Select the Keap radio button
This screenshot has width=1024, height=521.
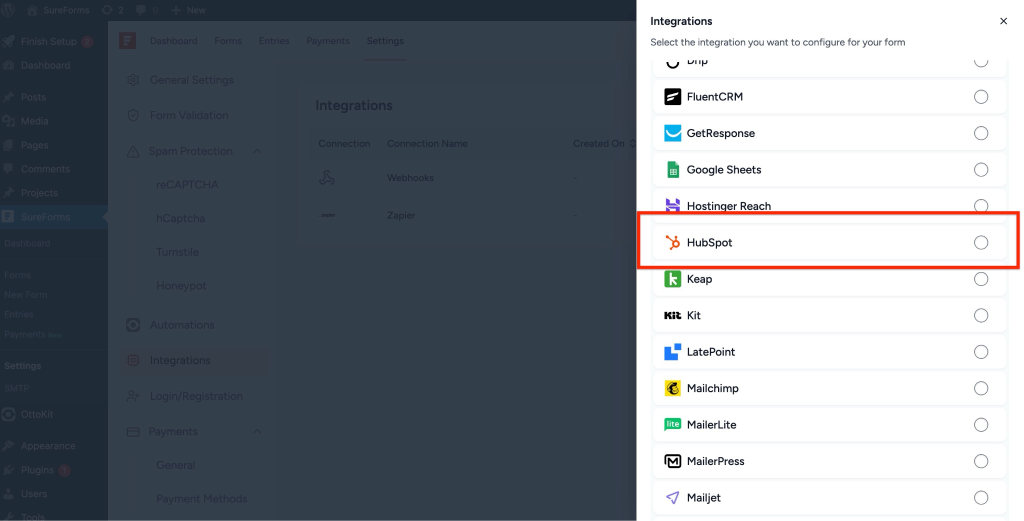pos(981,279)
